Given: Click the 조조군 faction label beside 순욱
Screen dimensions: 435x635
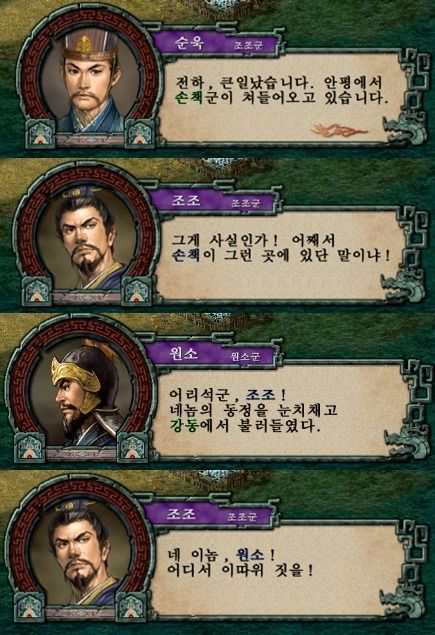Looking at the screenshot, I should pyautogui.click(x=249, y=45).
